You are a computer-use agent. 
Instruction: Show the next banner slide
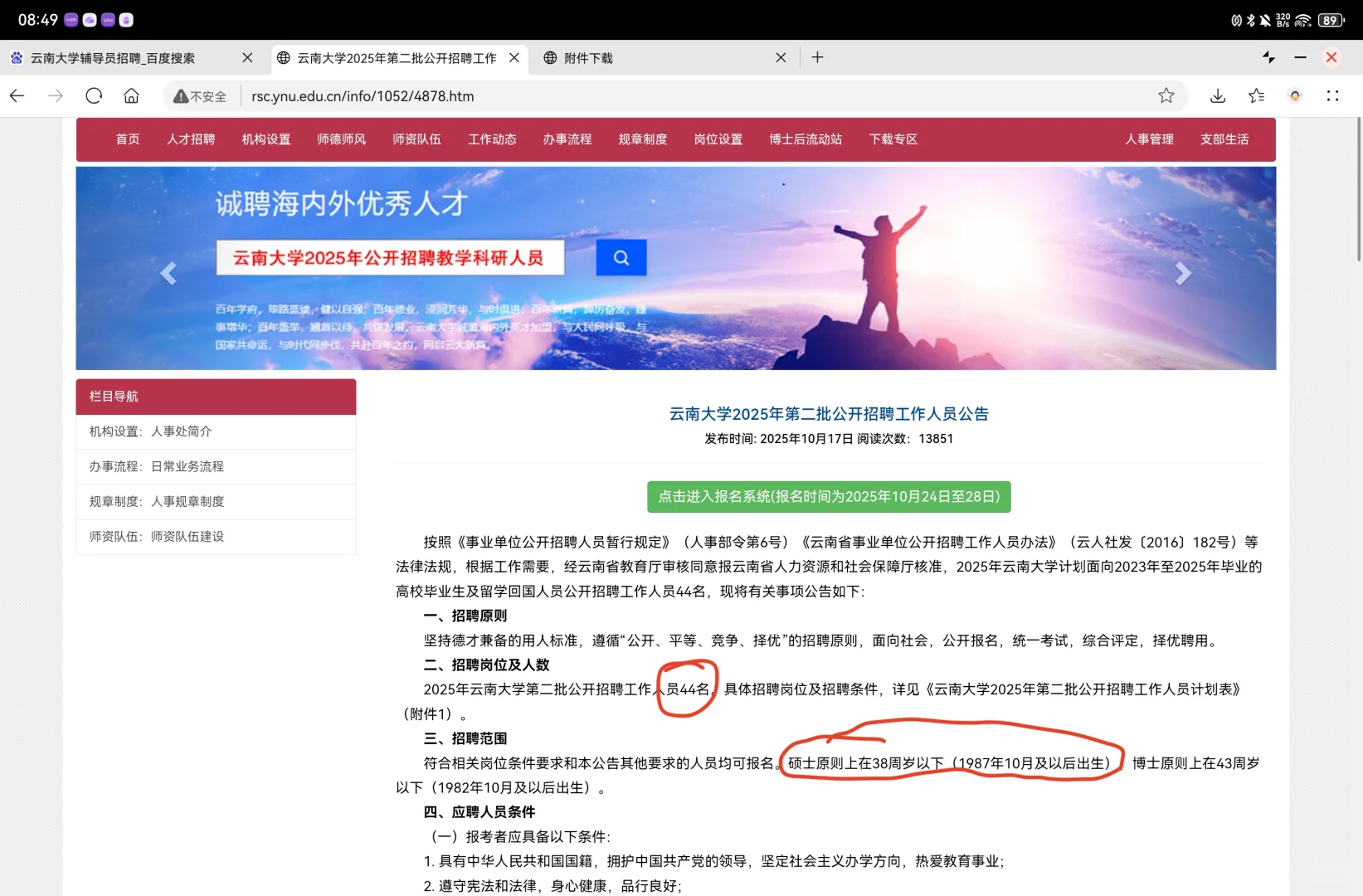pyautogui.click(x=1183, y=273)
